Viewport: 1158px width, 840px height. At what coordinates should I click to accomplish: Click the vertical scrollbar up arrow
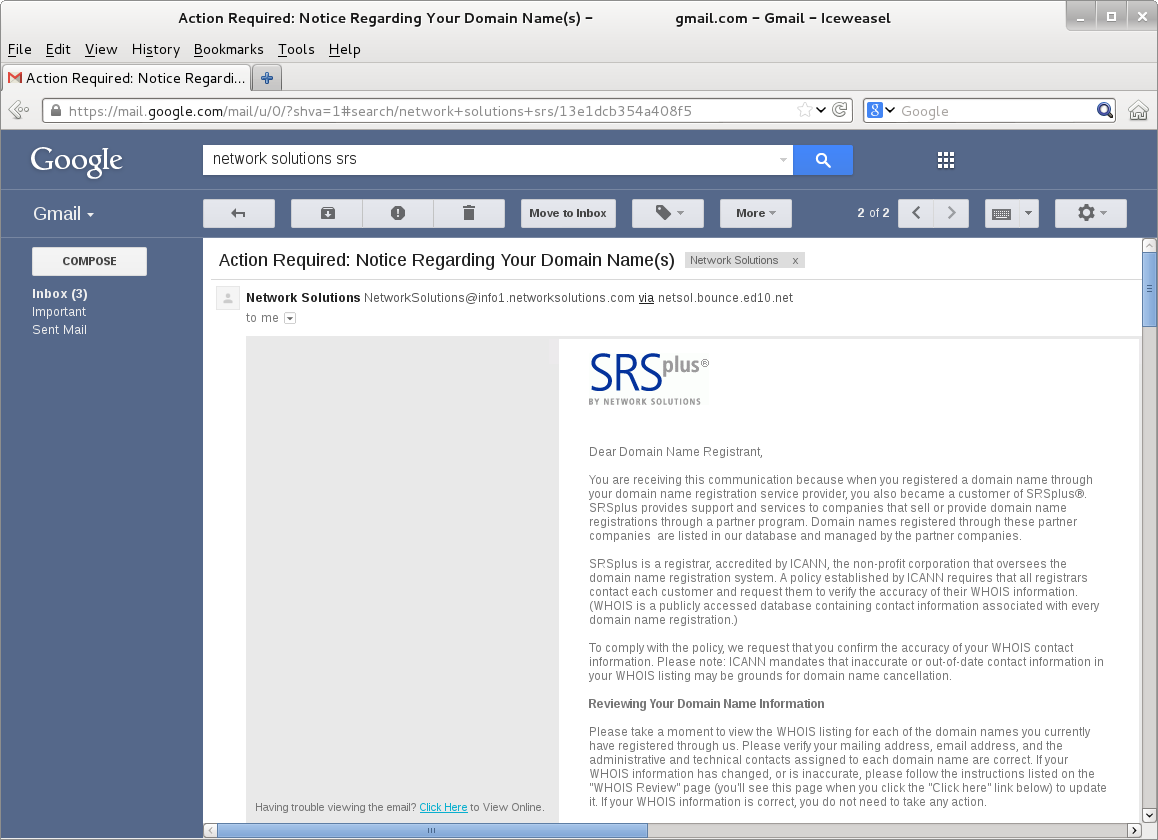click(1149, 245)
